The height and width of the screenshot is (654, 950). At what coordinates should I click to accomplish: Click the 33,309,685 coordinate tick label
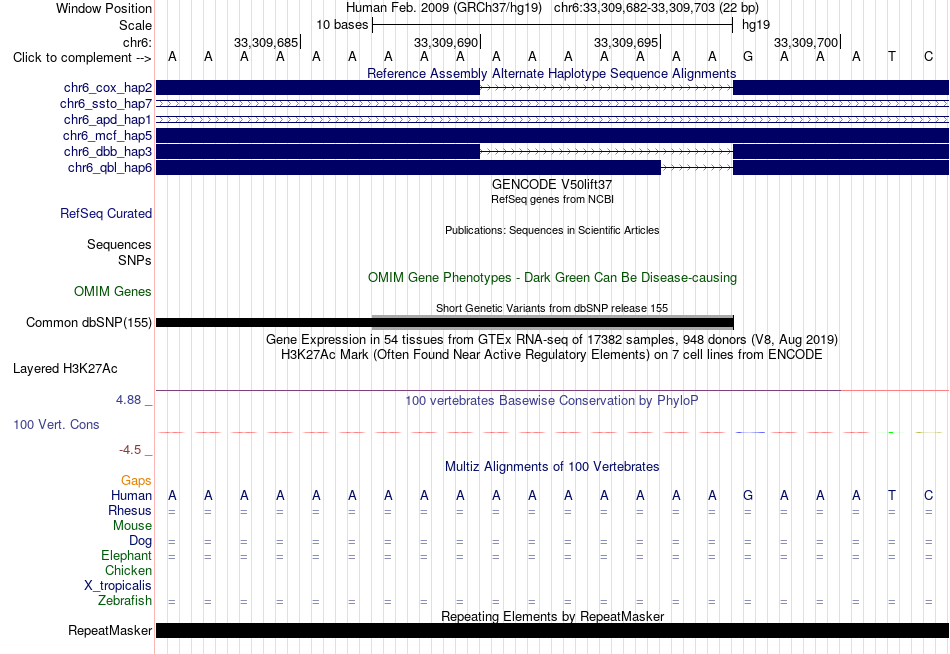[x=266, y=42]
